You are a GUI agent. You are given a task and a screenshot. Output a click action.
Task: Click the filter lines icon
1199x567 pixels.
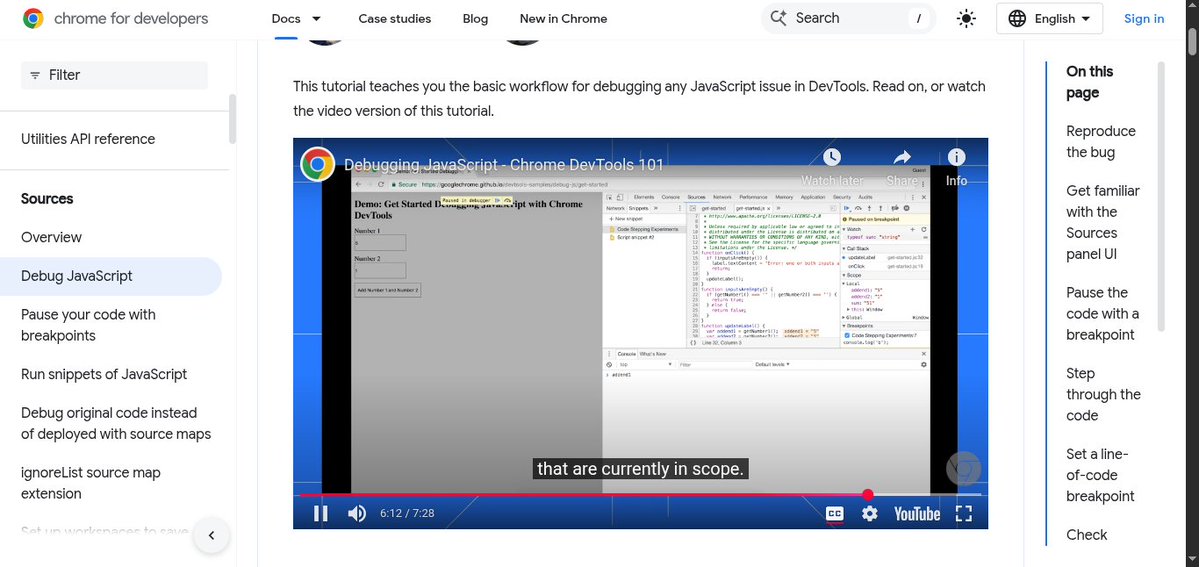35,75
